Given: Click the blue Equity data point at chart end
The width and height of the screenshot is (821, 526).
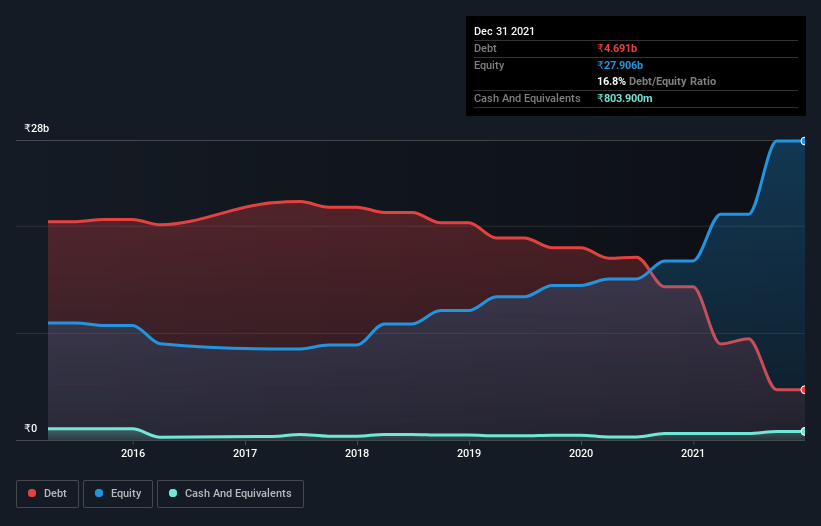Looking at the screenshot, I should coord(804,141).
